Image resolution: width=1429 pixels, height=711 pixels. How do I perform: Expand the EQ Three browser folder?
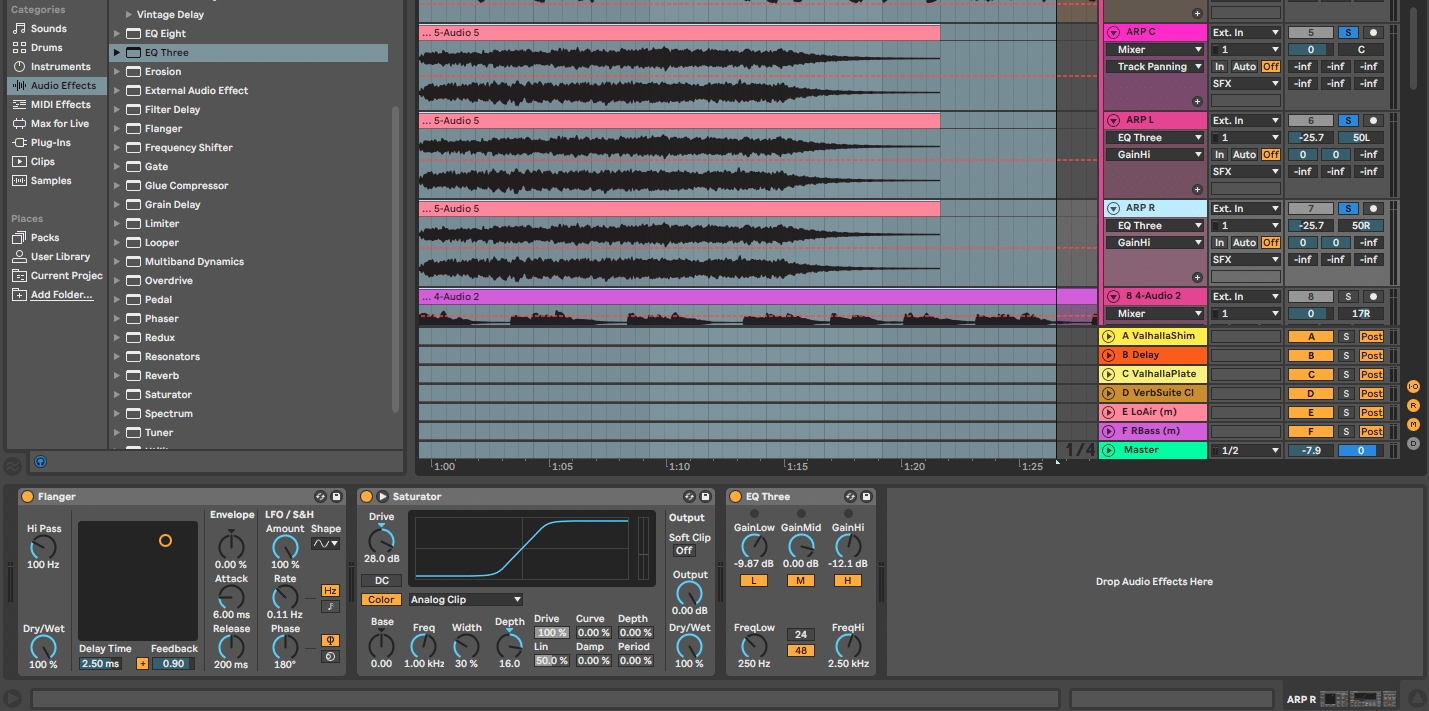point(117,52)
